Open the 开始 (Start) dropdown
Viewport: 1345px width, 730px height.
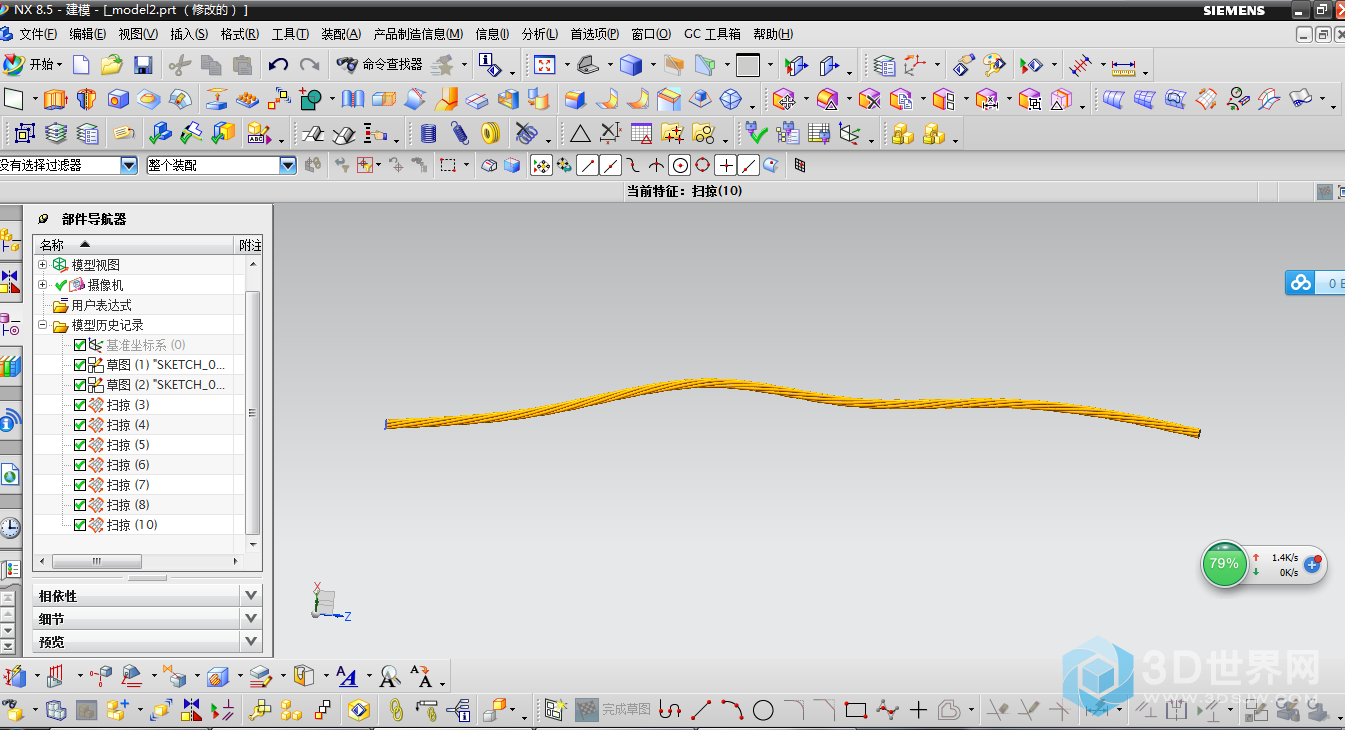click(33, 65)
